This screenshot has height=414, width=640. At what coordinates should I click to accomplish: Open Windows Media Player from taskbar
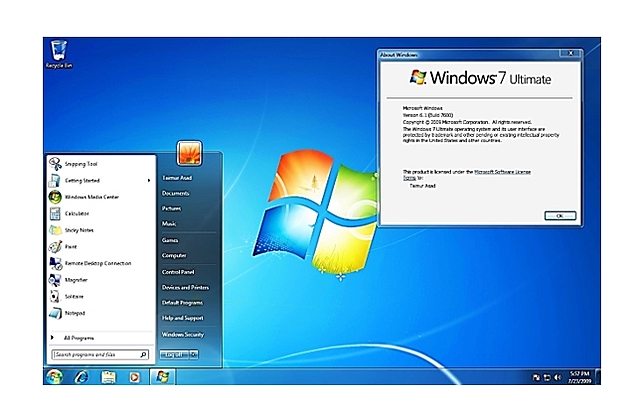pyautogui.click(x=134, y=377)
